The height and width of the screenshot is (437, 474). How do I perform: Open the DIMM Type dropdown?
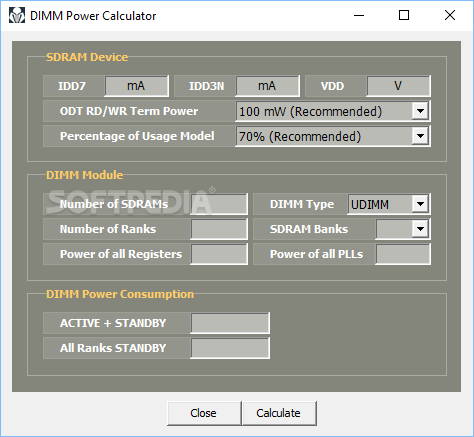point(389,204)
